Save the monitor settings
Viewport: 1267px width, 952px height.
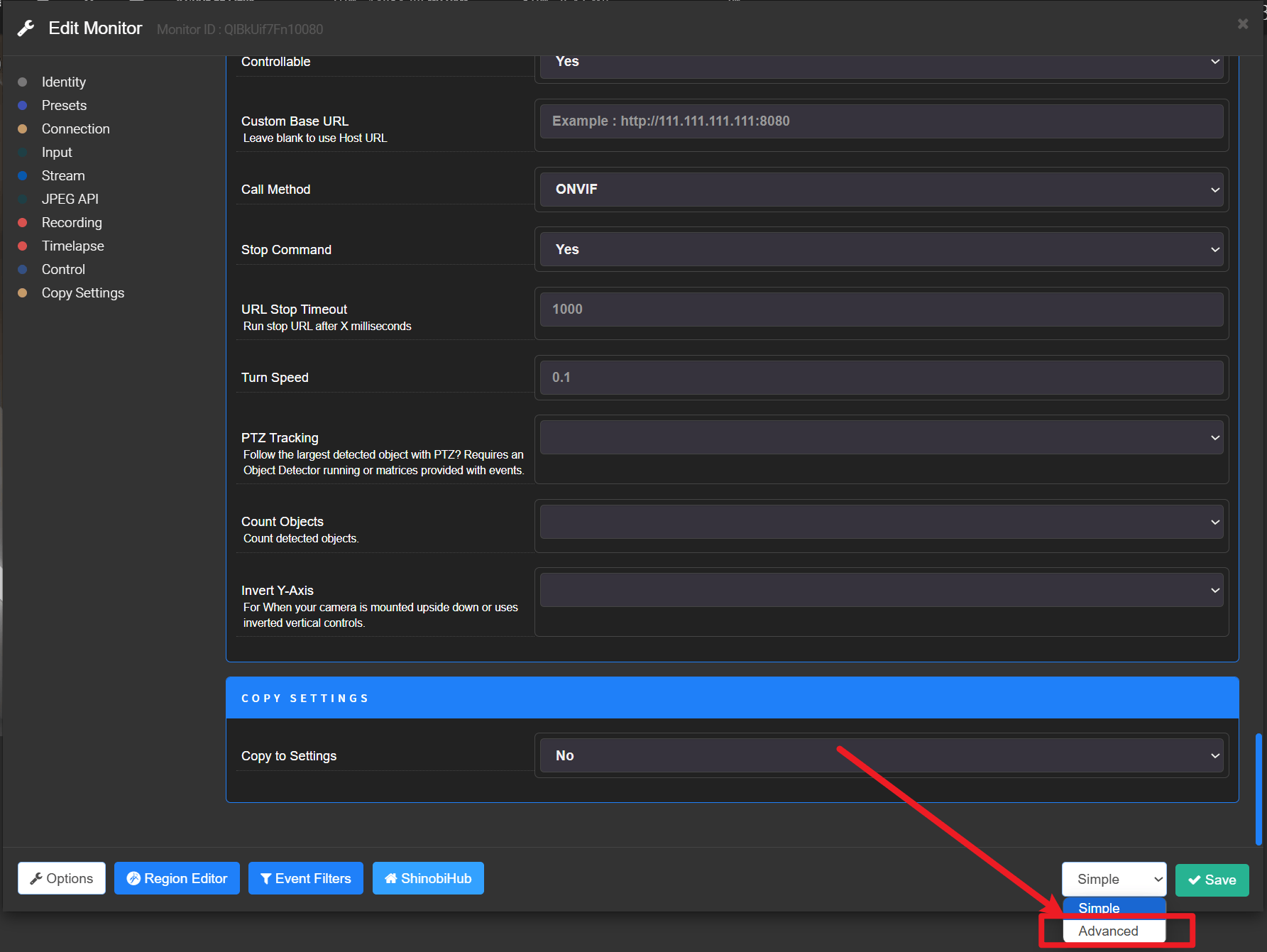click(x=1212, y=880)
